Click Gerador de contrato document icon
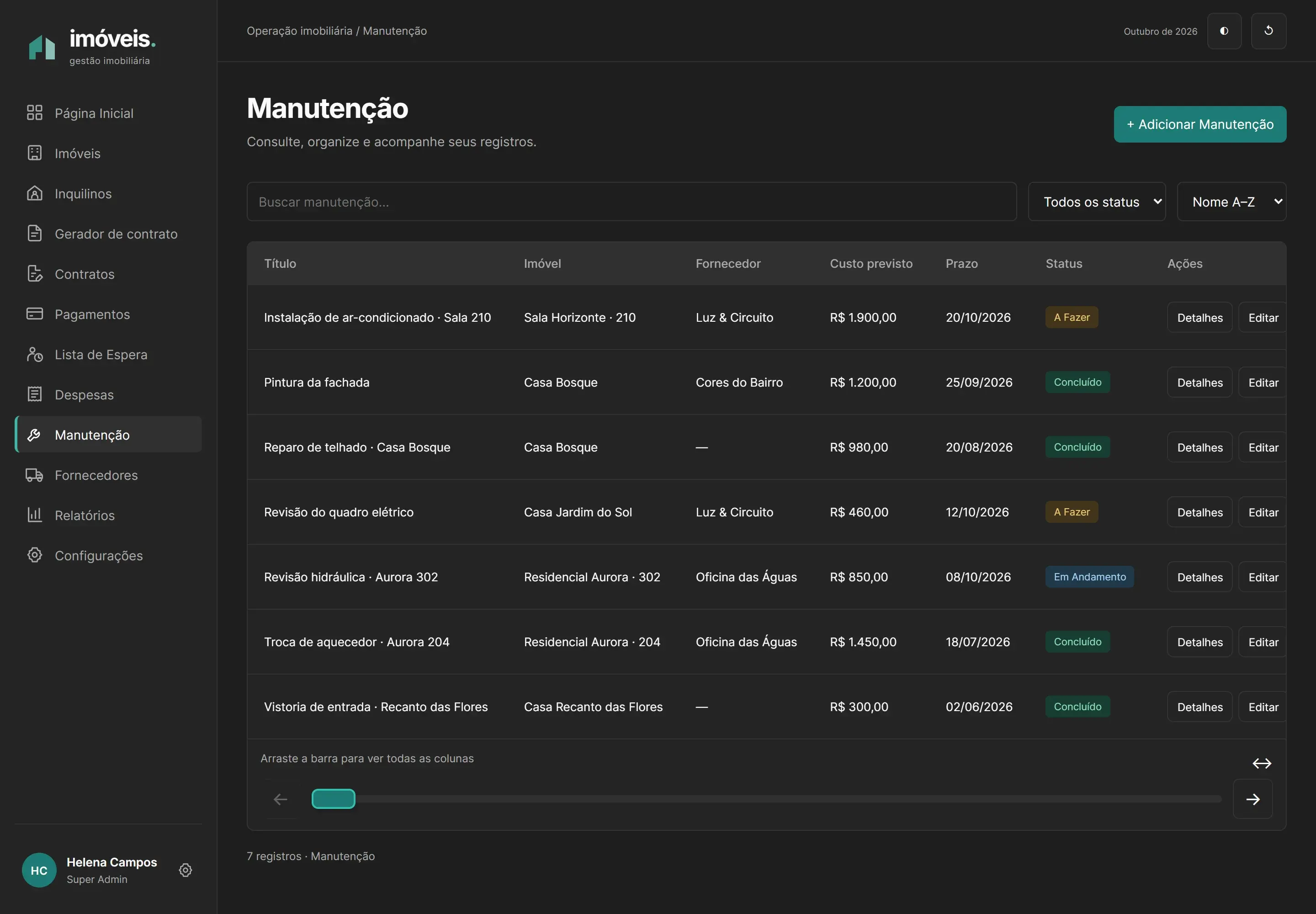Image resolution: width=1316 pixels, height=914 pixels. (35, 233)
